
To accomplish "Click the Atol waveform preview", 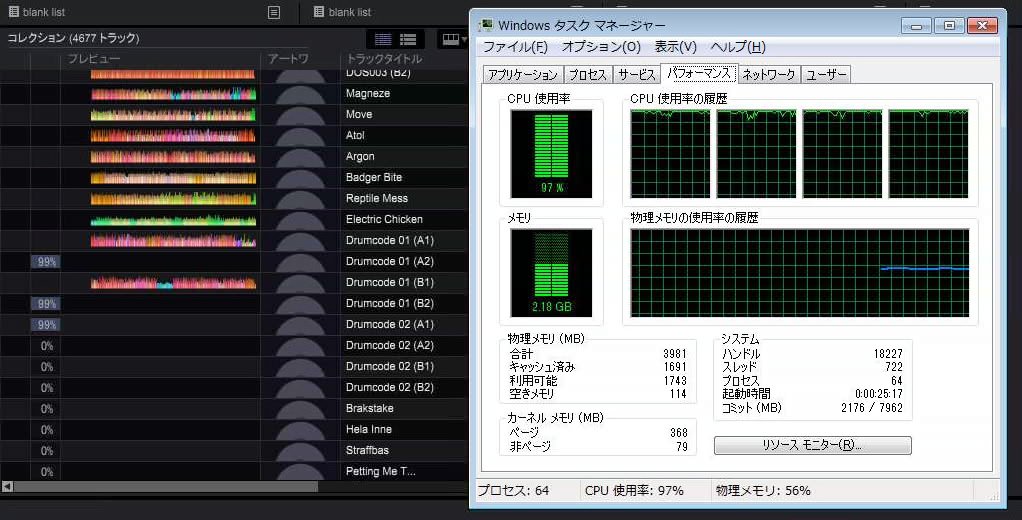I will coord(173,136).
